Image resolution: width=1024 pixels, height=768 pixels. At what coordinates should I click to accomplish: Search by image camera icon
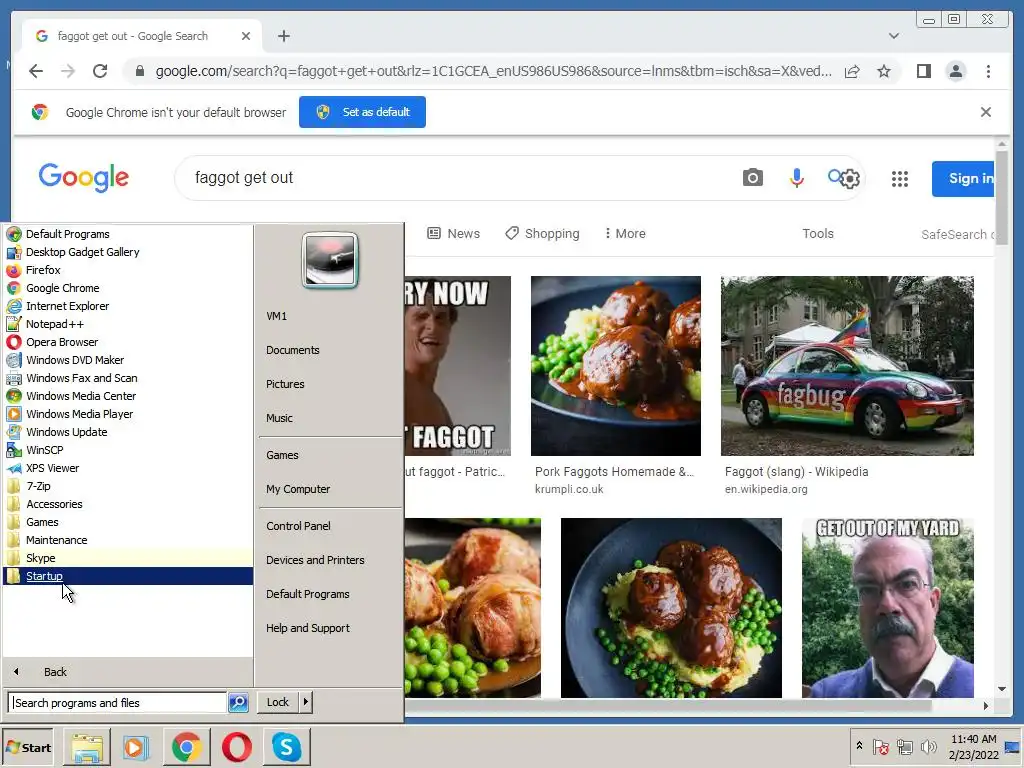click(x=752, y=178)
